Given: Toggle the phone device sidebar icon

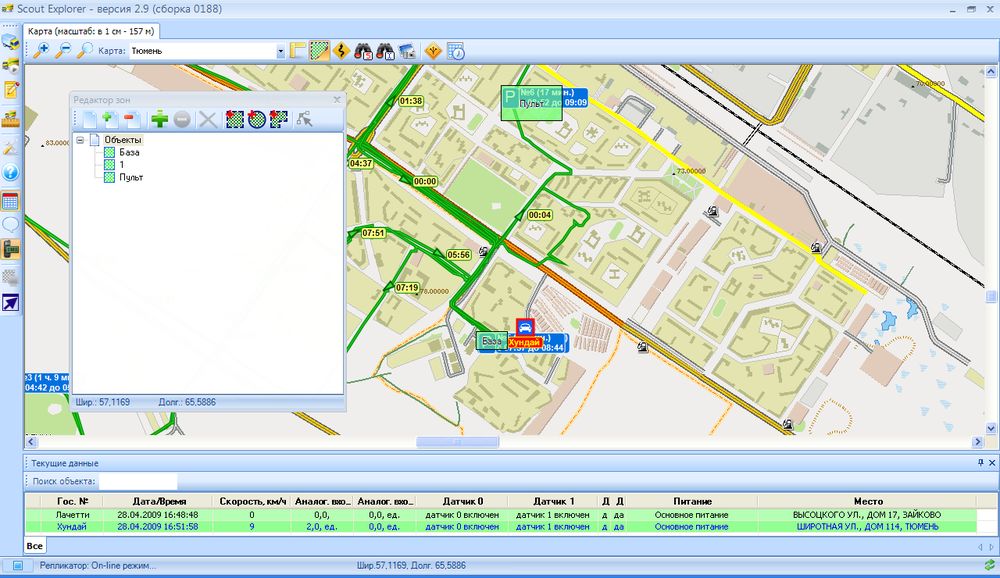Looking at the screenshot, I should pyautogui.click(x=11, y=249).
